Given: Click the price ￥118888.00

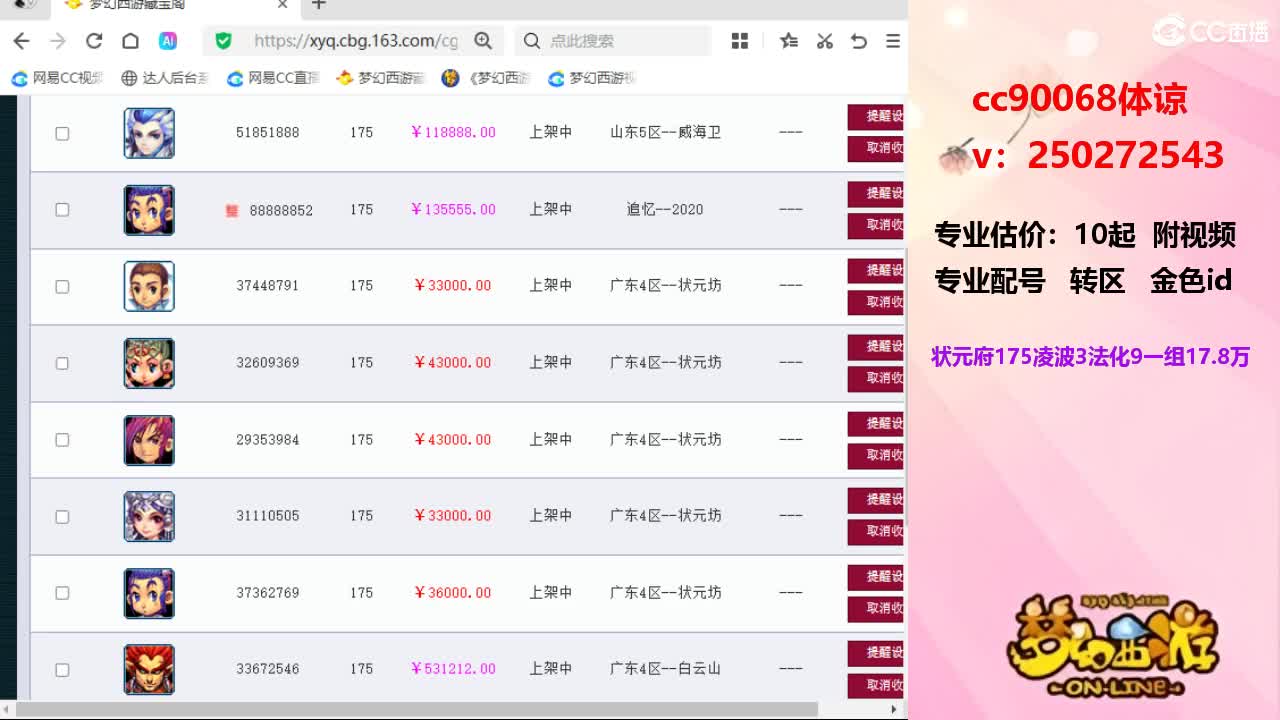Looking at the screenshot, I should pyautogui.click(x=453, y=133).
